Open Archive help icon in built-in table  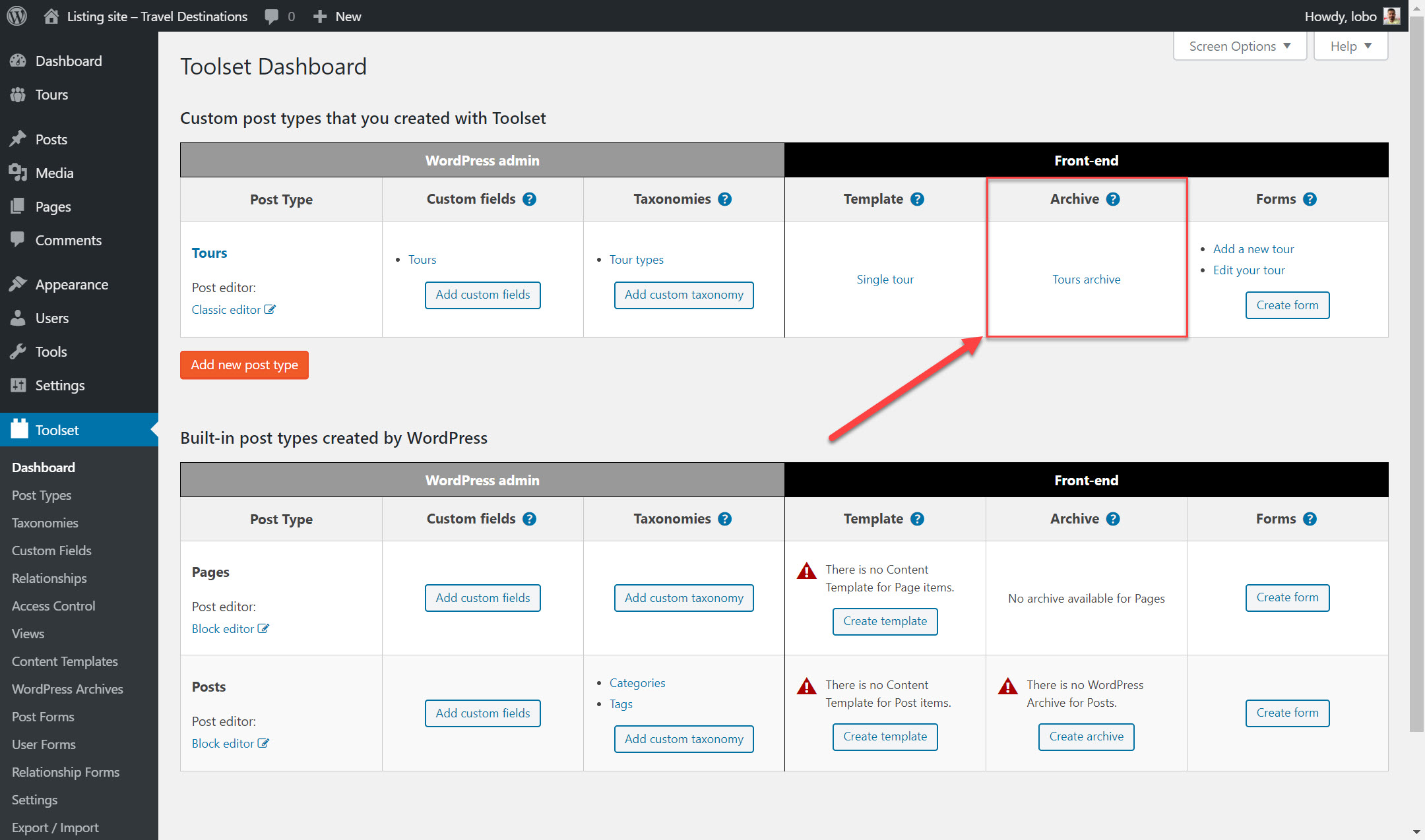[1113, 519]
